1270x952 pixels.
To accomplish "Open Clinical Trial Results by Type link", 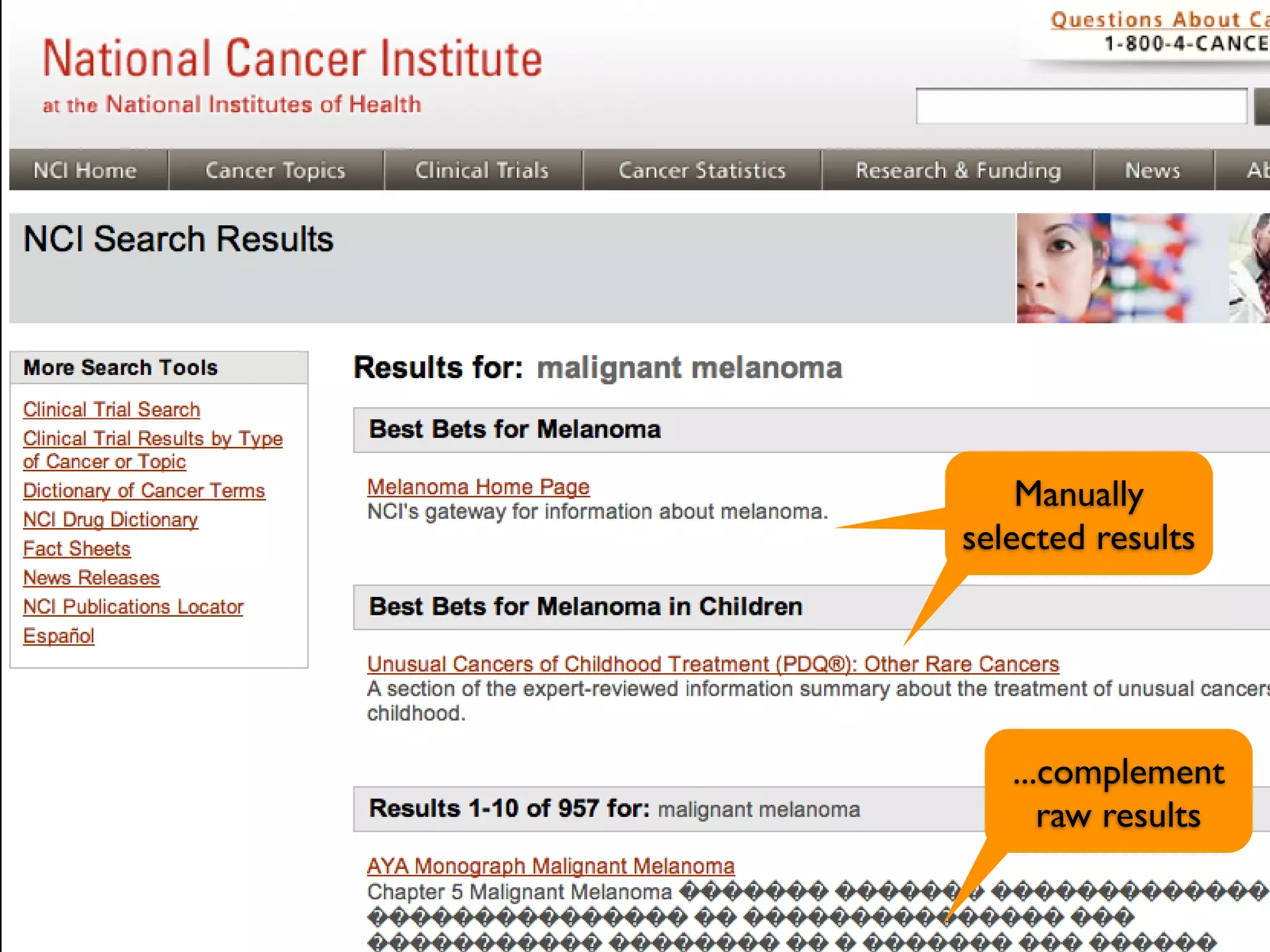I will coord(153,439).
